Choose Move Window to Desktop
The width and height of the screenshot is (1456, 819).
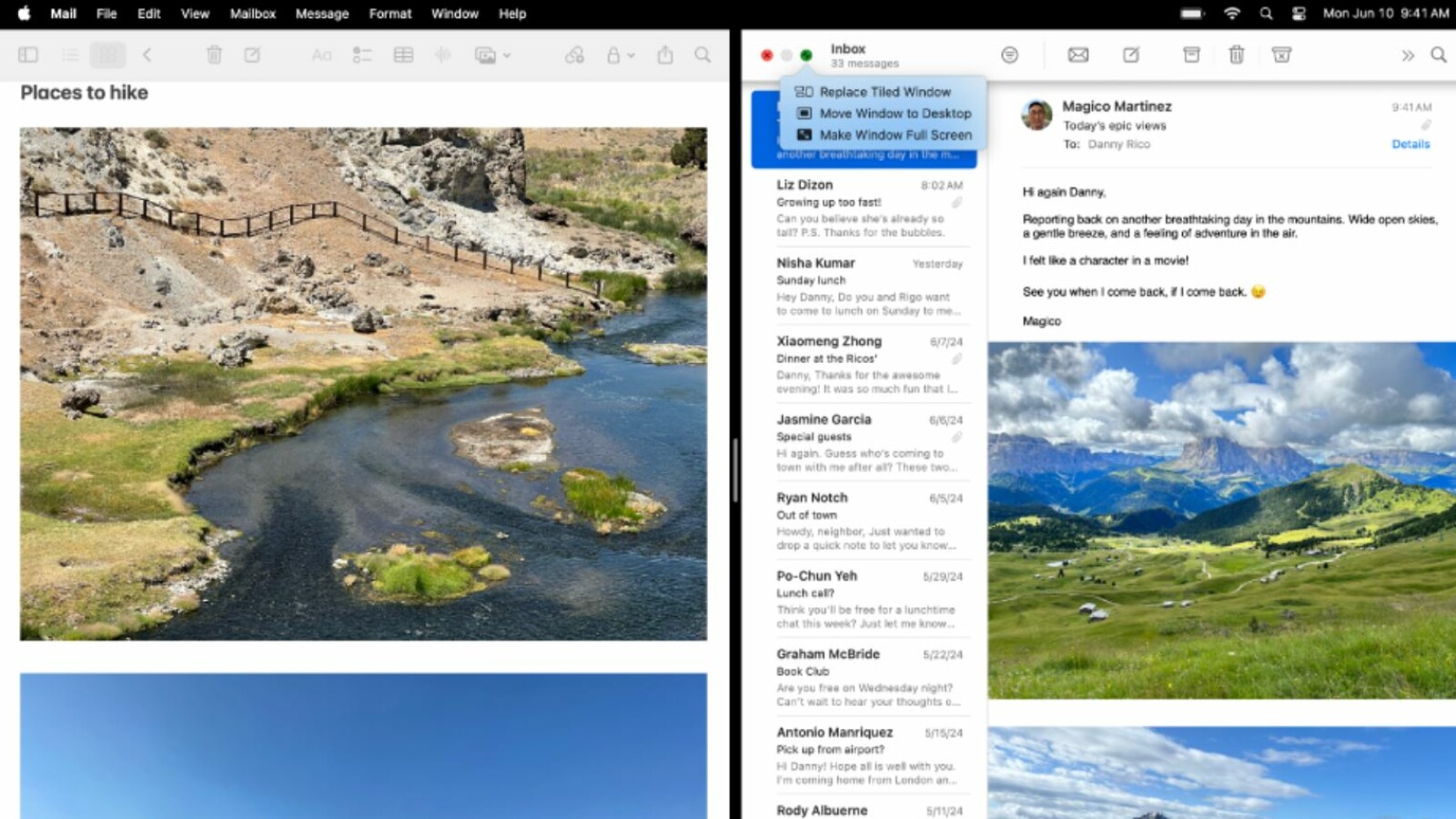click(883, 113)
